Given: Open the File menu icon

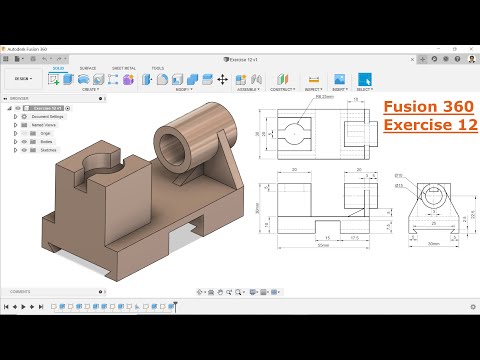Looking at the screenshot, I should point(17,59).
